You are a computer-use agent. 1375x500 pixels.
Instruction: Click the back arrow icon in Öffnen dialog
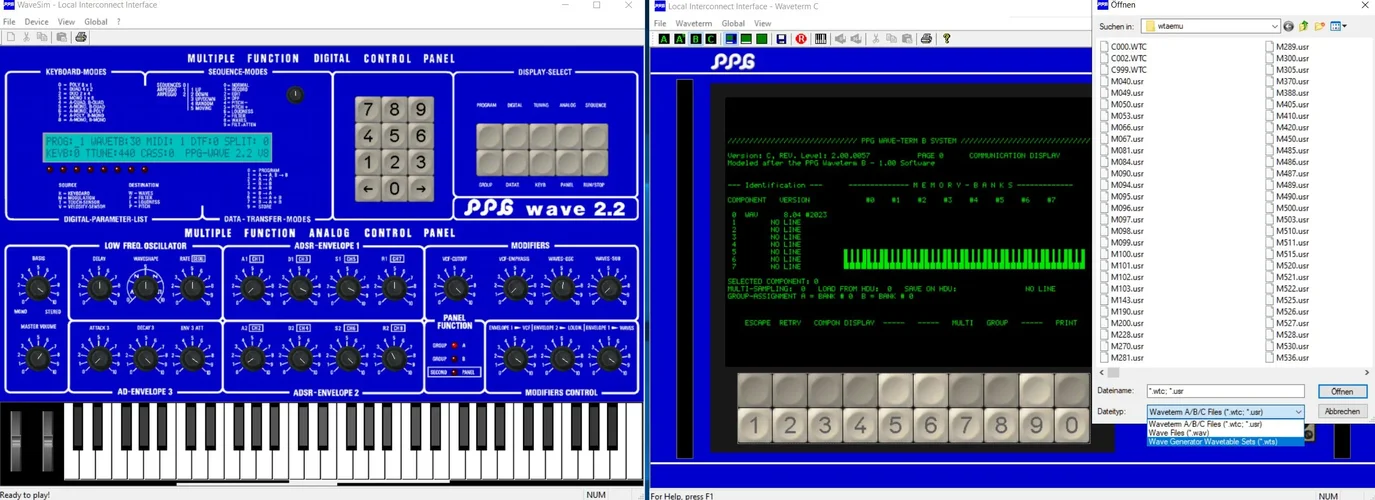coord(1289,26)
